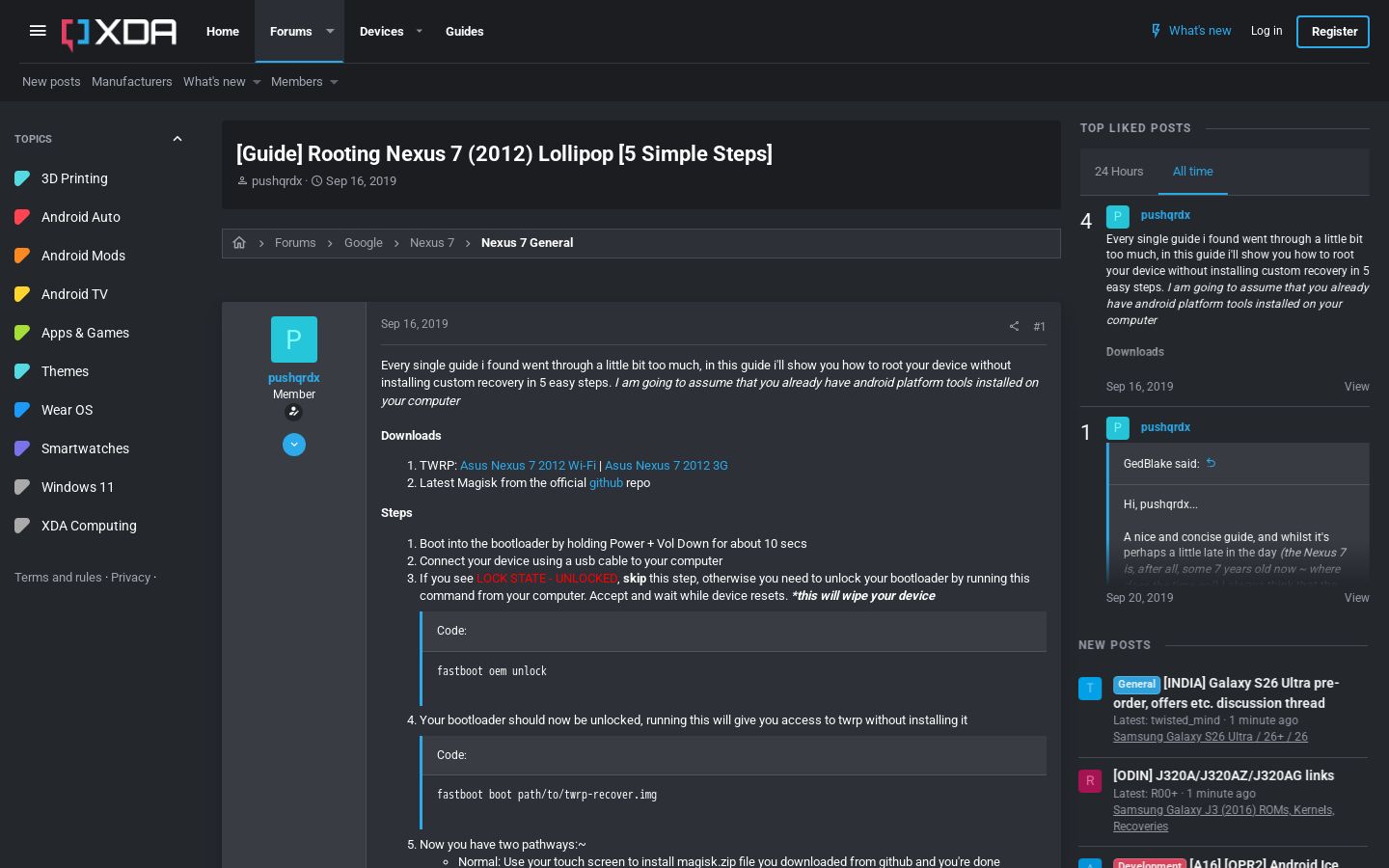
Task: Collapse the Topics sidebar section
Action: (177, 139)
